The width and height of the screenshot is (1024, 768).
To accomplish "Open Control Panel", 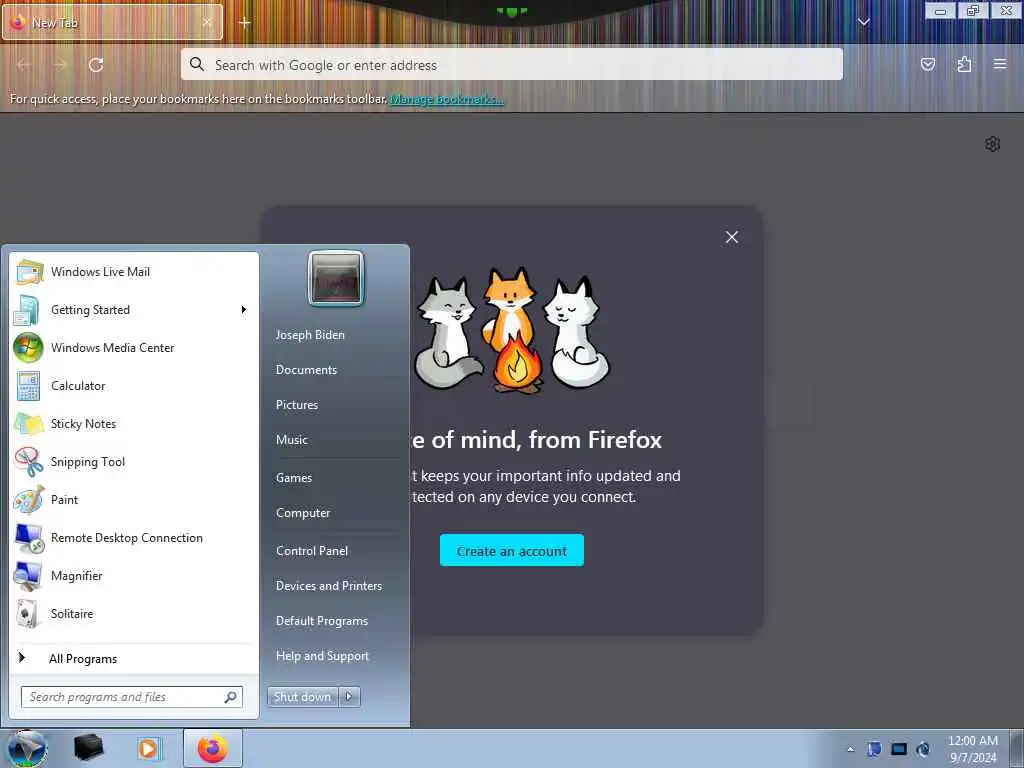I will 312,551.
